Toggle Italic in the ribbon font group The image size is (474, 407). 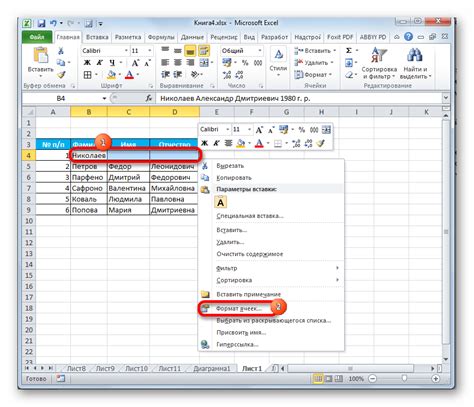(x=99, y=63)
